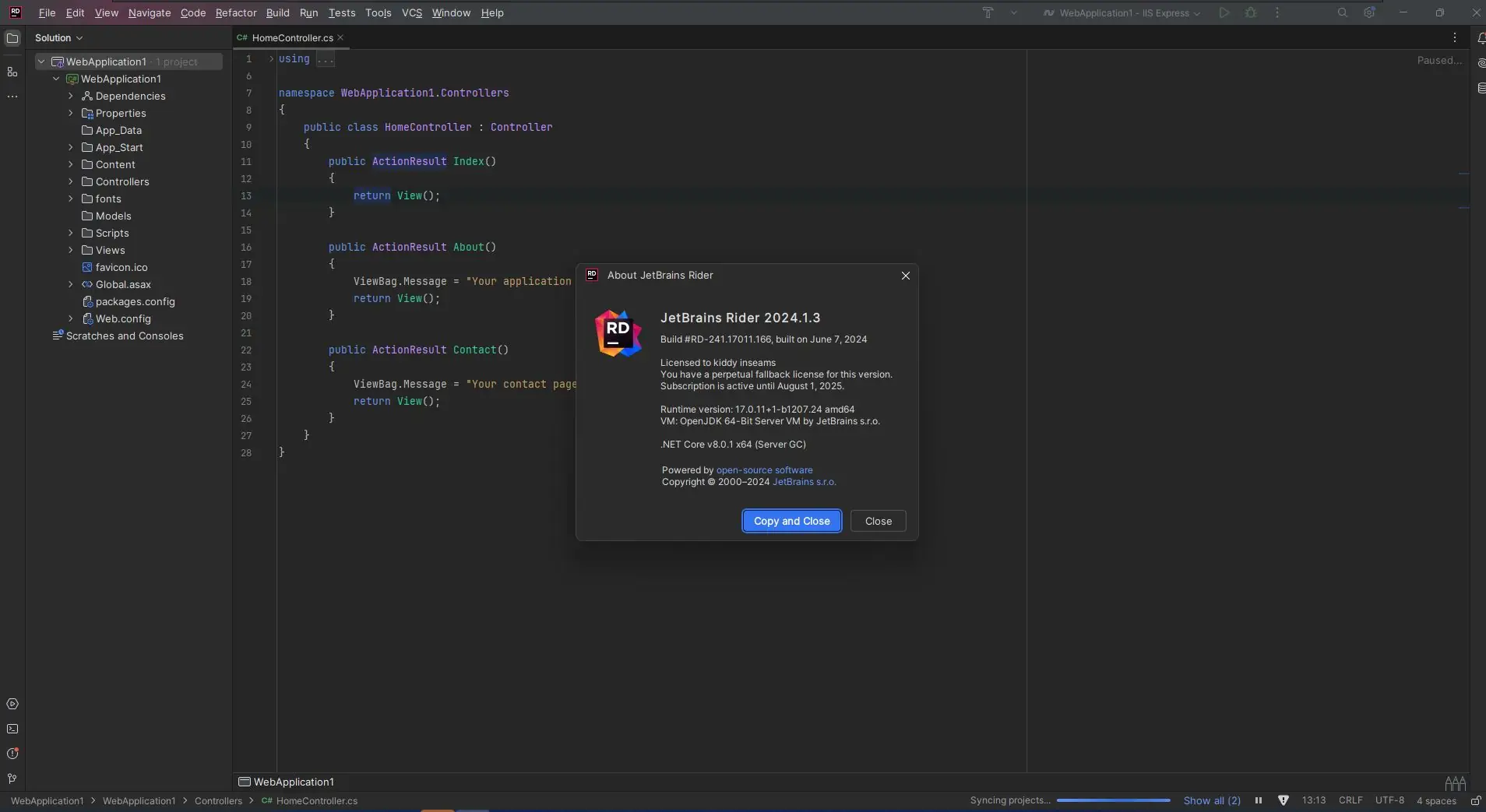The height and width of the screenshot is (812, 1486).
Task: Click the Build hammer icon
Action: point(988,12)
